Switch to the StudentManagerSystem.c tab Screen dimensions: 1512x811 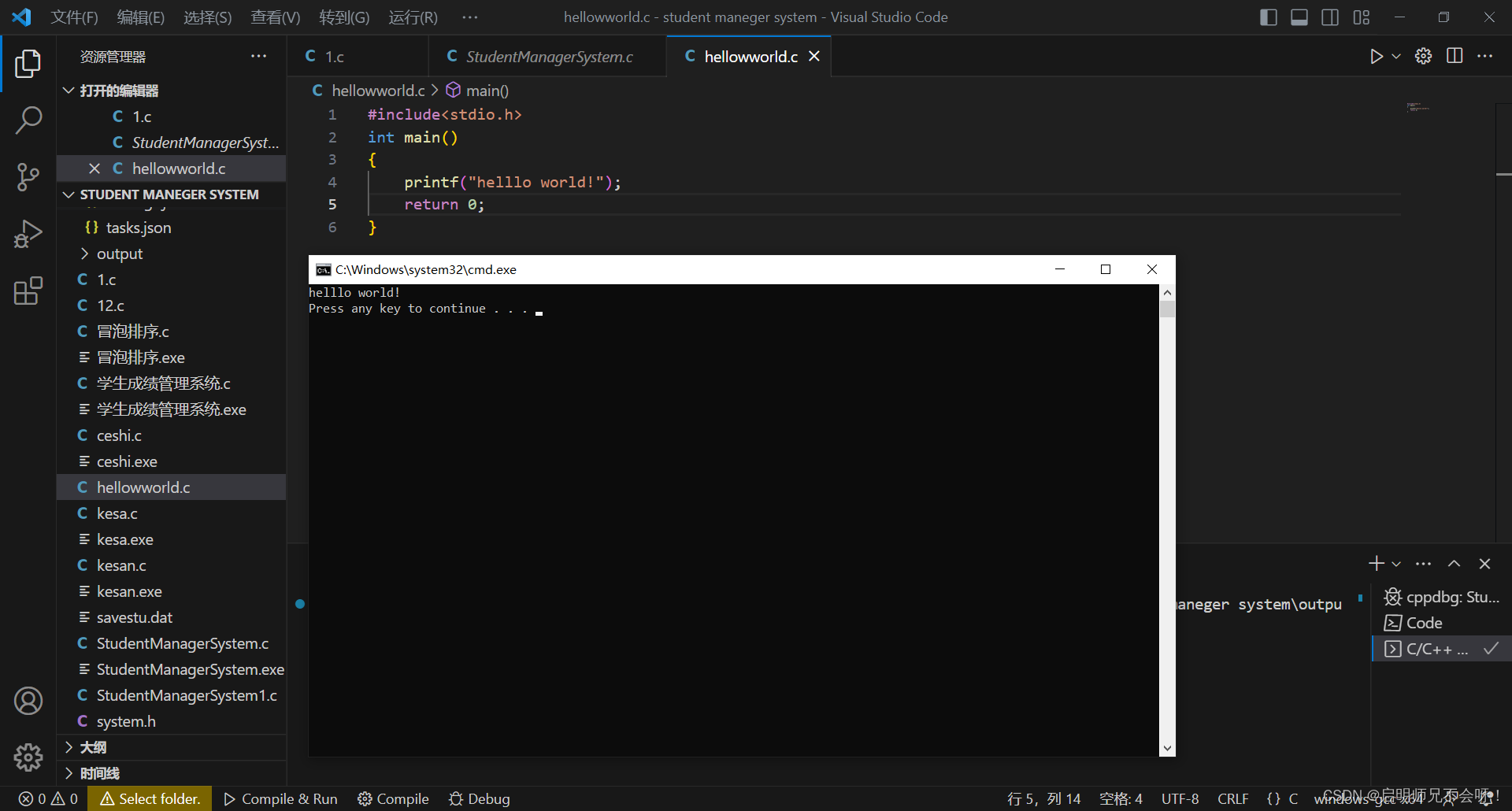(x=549, y=56)
